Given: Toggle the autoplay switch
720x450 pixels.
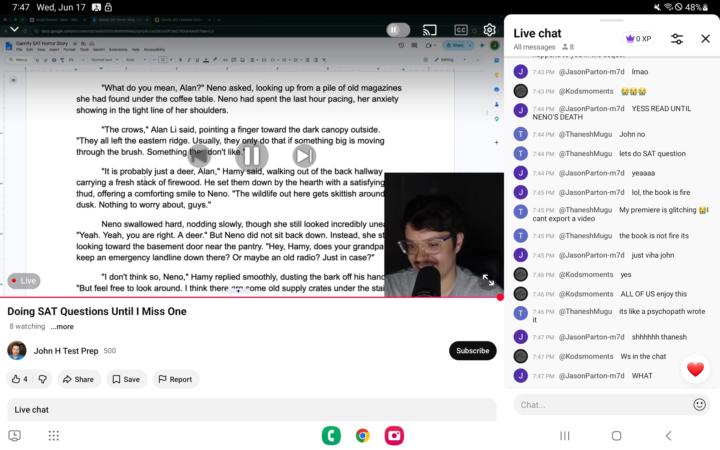Looking at the screenshot, I should coord(398,30).
